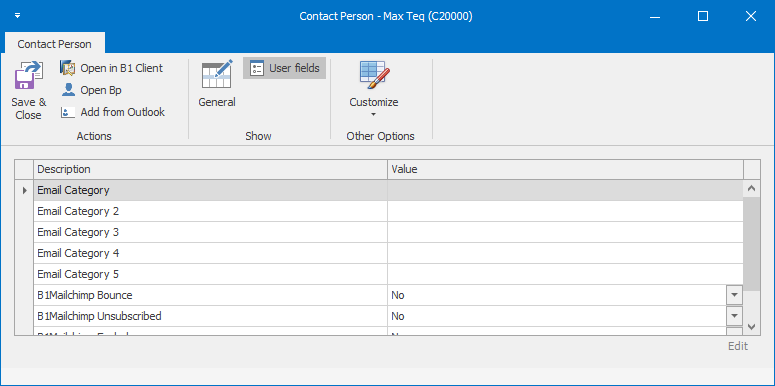Click the Edit link below the grid
The height and width of the screenshot is (386, 775).
pos(738,346)
